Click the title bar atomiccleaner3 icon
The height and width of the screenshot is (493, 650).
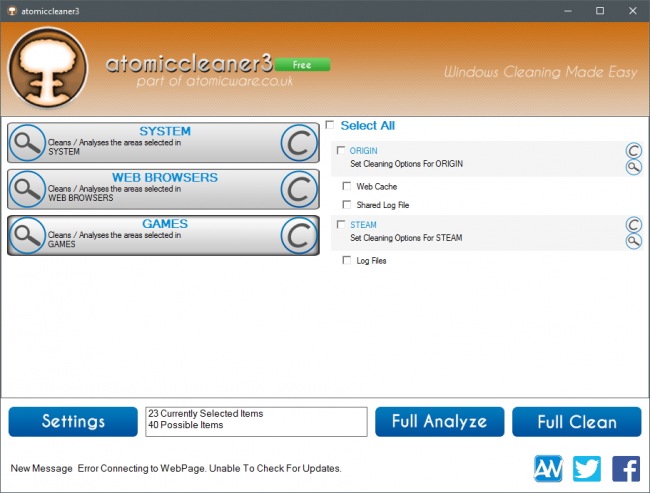pyautogui.click(x=12, y=11)
